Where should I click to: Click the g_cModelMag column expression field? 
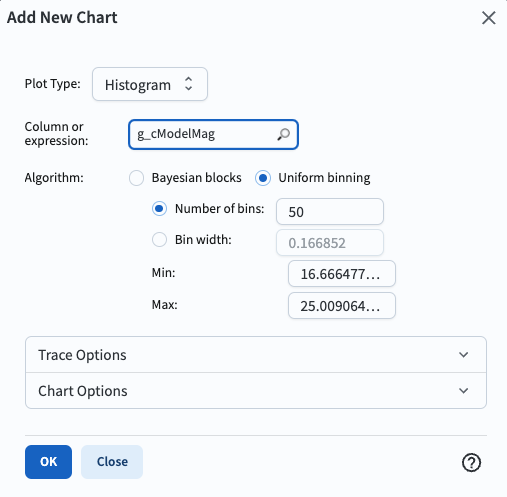point(213,134)
